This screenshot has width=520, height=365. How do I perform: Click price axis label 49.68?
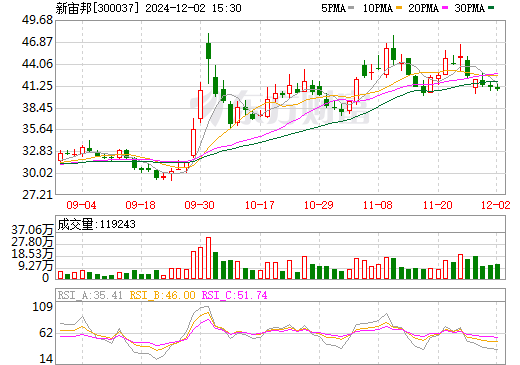click(x=37, y=20)
